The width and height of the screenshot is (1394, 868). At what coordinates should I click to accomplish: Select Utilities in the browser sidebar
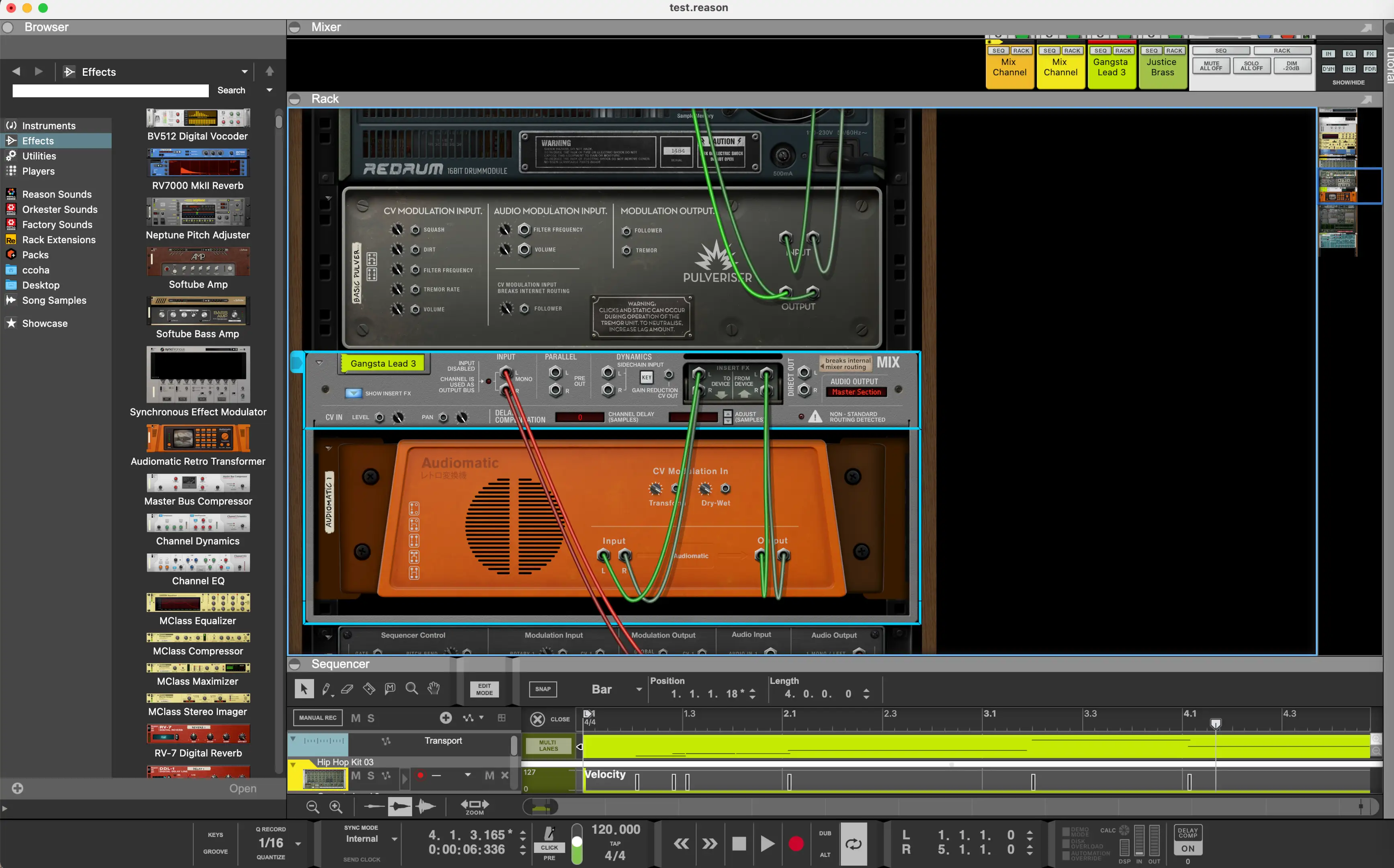pos(39,156)
